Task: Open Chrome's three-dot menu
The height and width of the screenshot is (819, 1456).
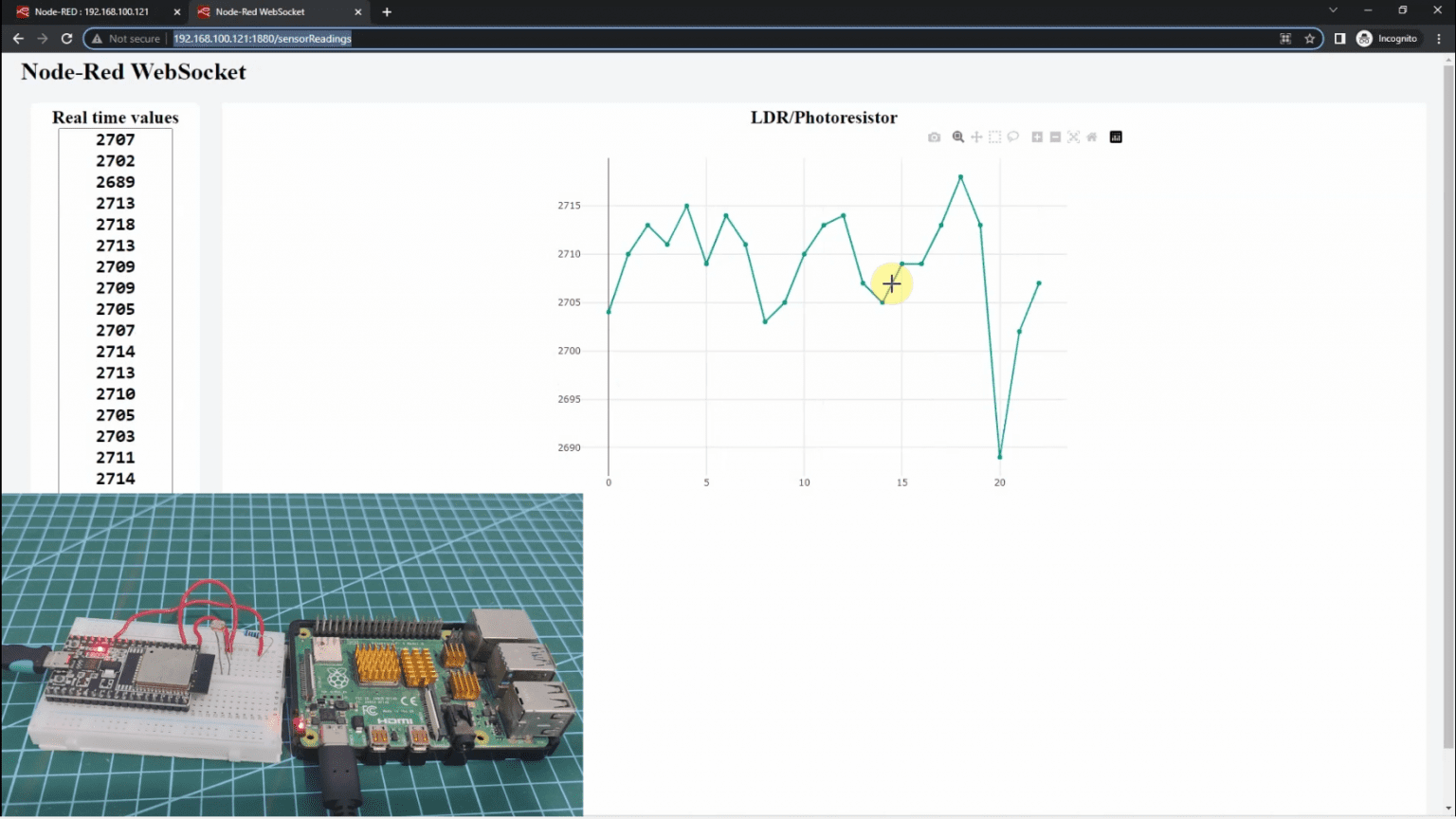Action: tap(1439, 38)
